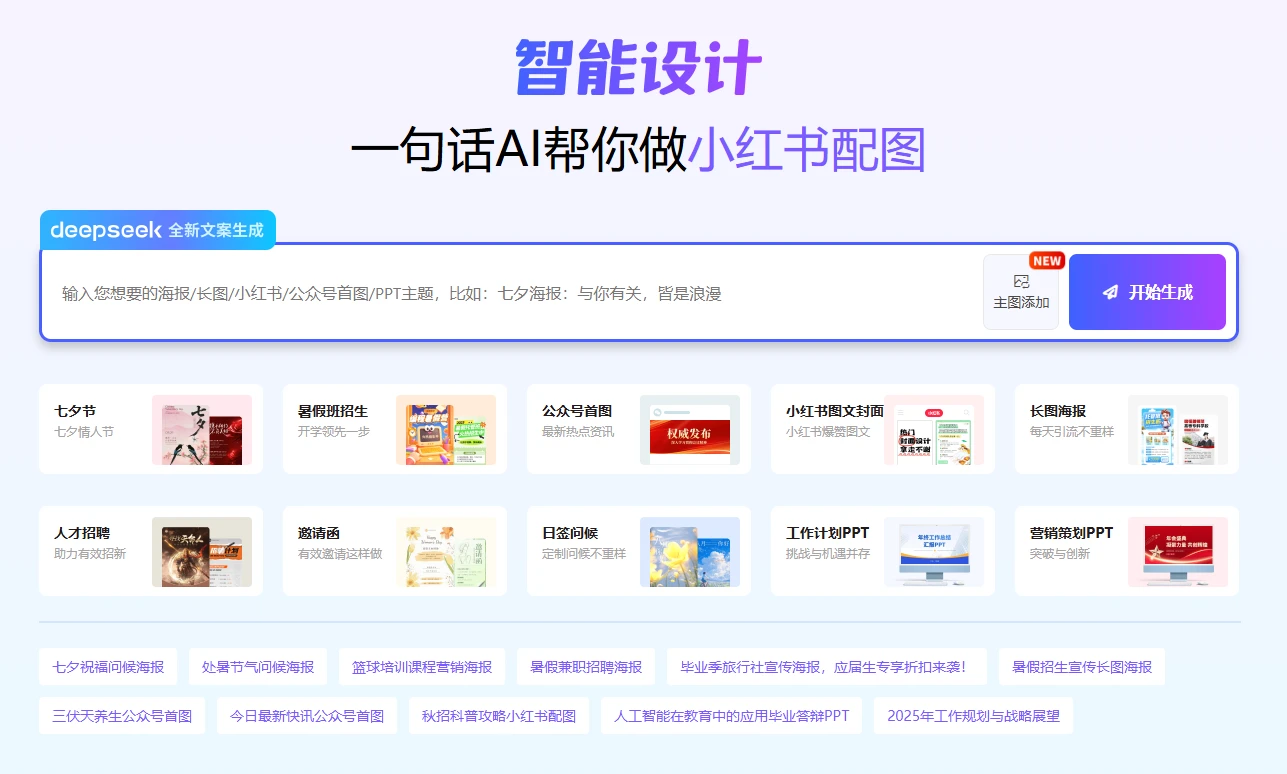Select the 小红书图文封面 template

tap(881, 429)
